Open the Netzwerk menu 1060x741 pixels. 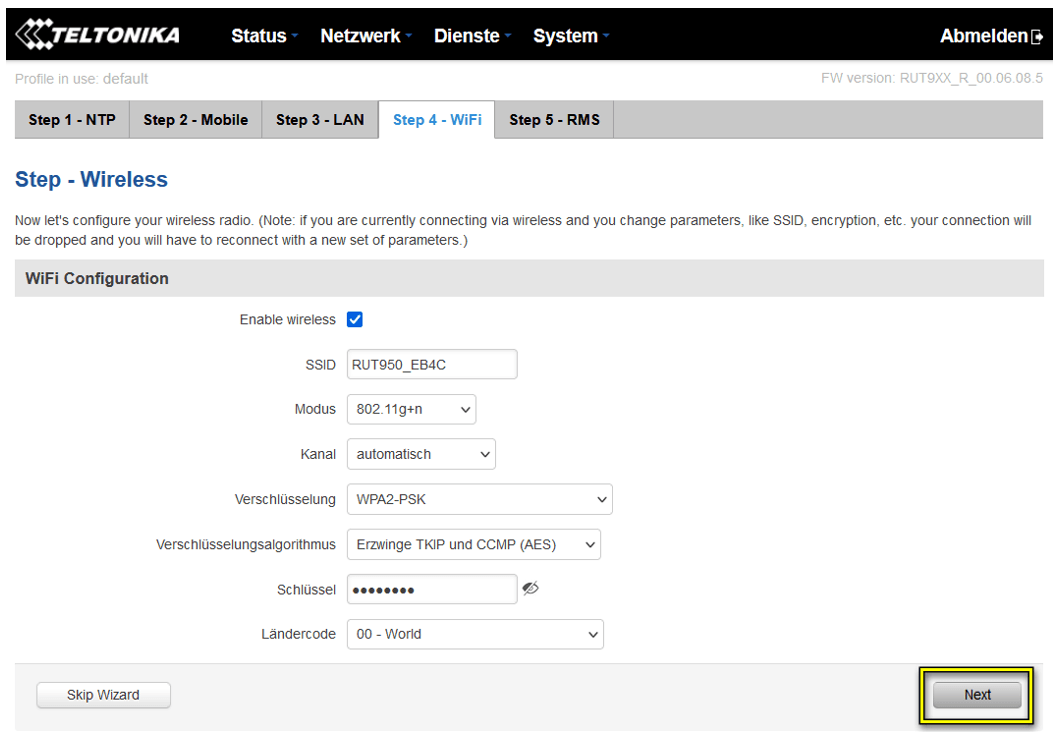pos(366,36)
